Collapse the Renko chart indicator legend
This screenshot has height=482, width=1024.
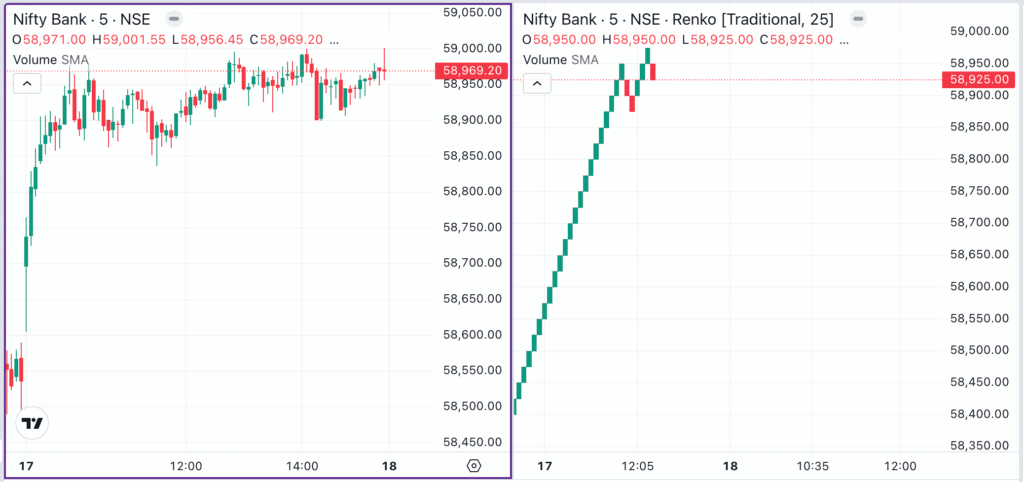pyautogui.click(x=537, y=84)
